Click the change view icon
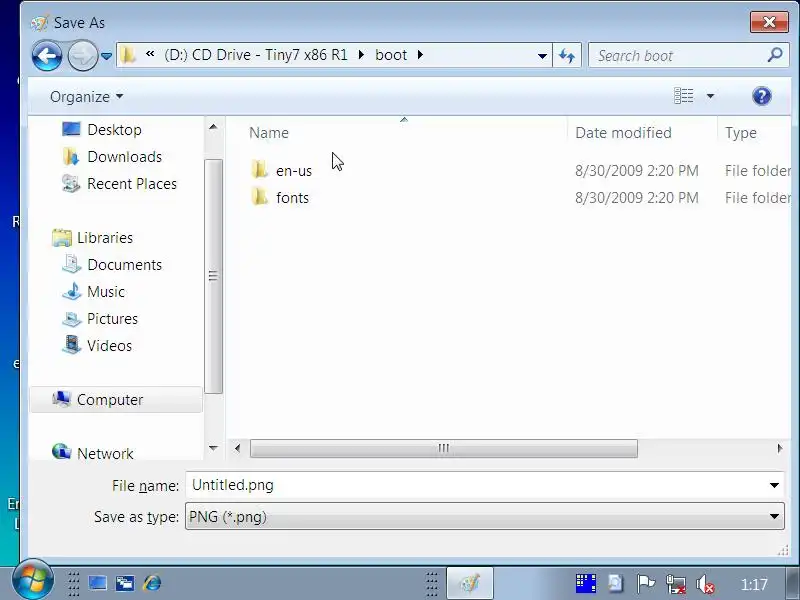The height and width of the screenshot is (600, 800). click(x=684, y=96)
